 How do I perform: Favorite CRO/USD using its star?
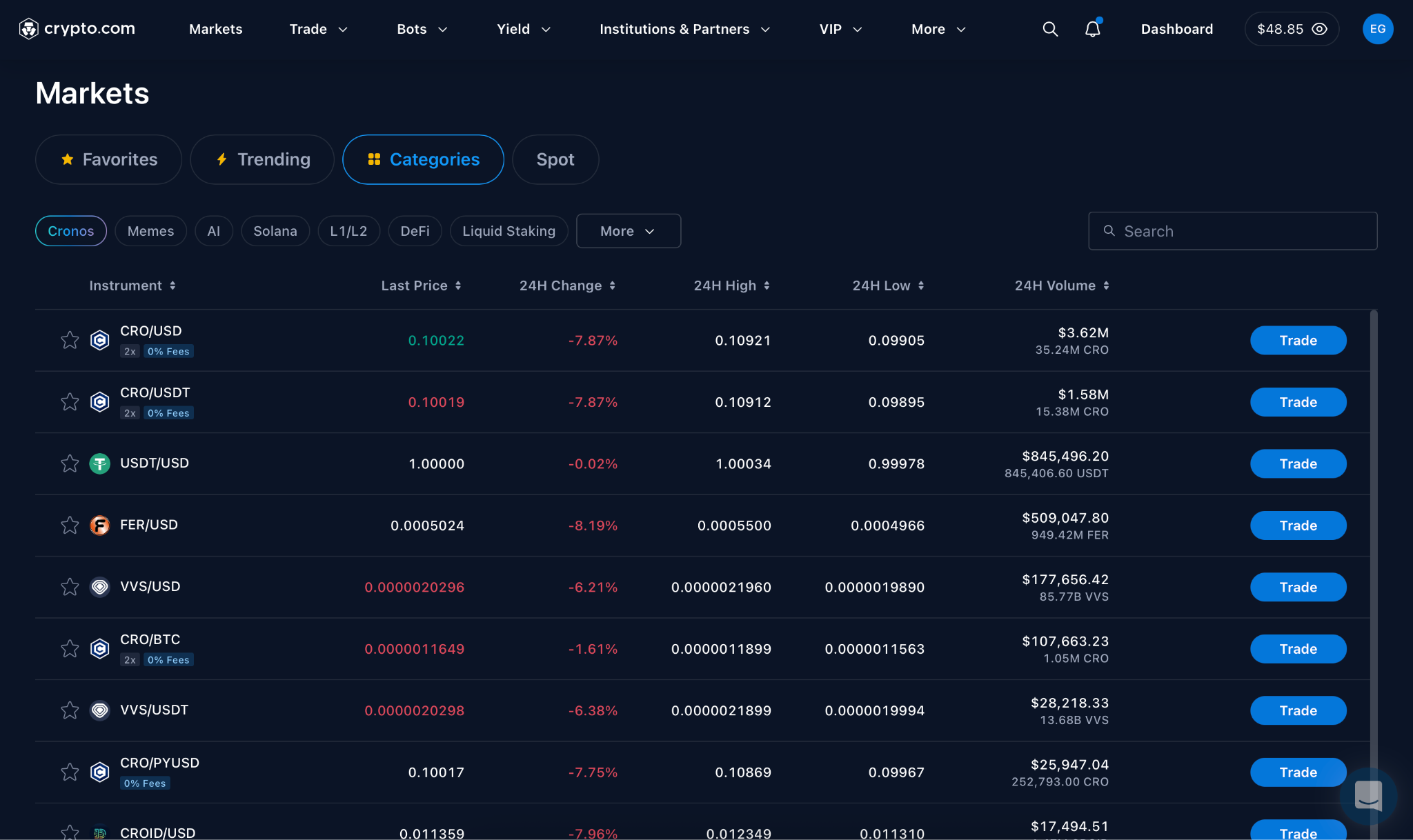pyautogui.click(x=70, y=340)
